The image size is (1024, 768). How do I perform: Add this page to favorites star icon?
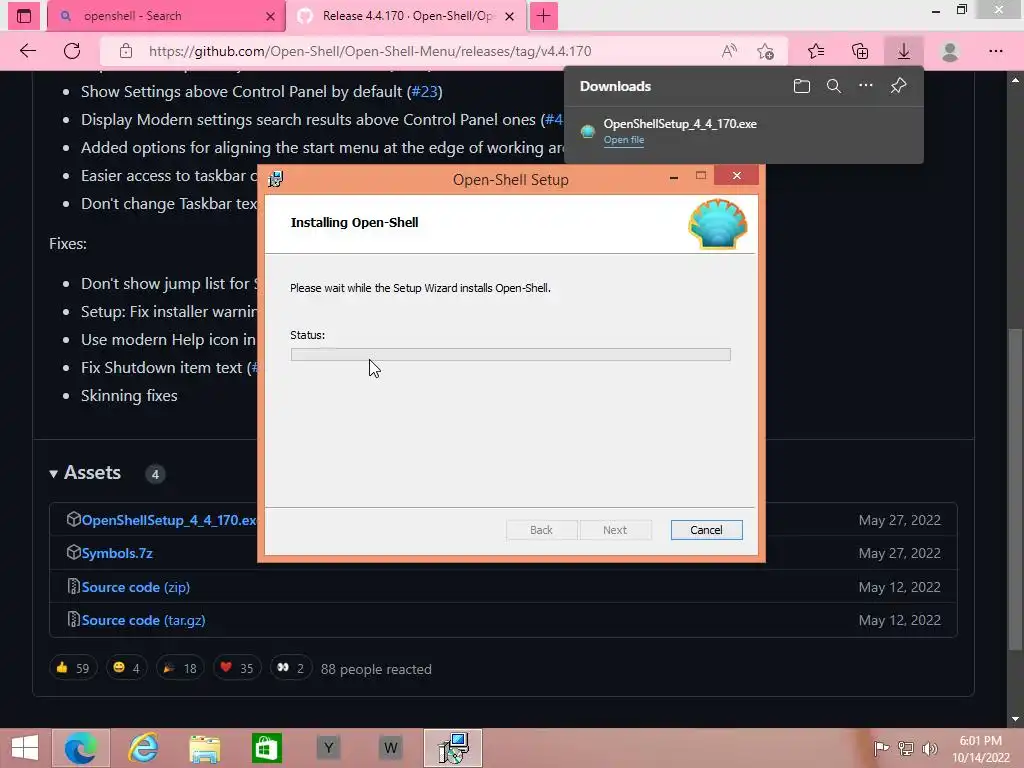pos(765,51)
